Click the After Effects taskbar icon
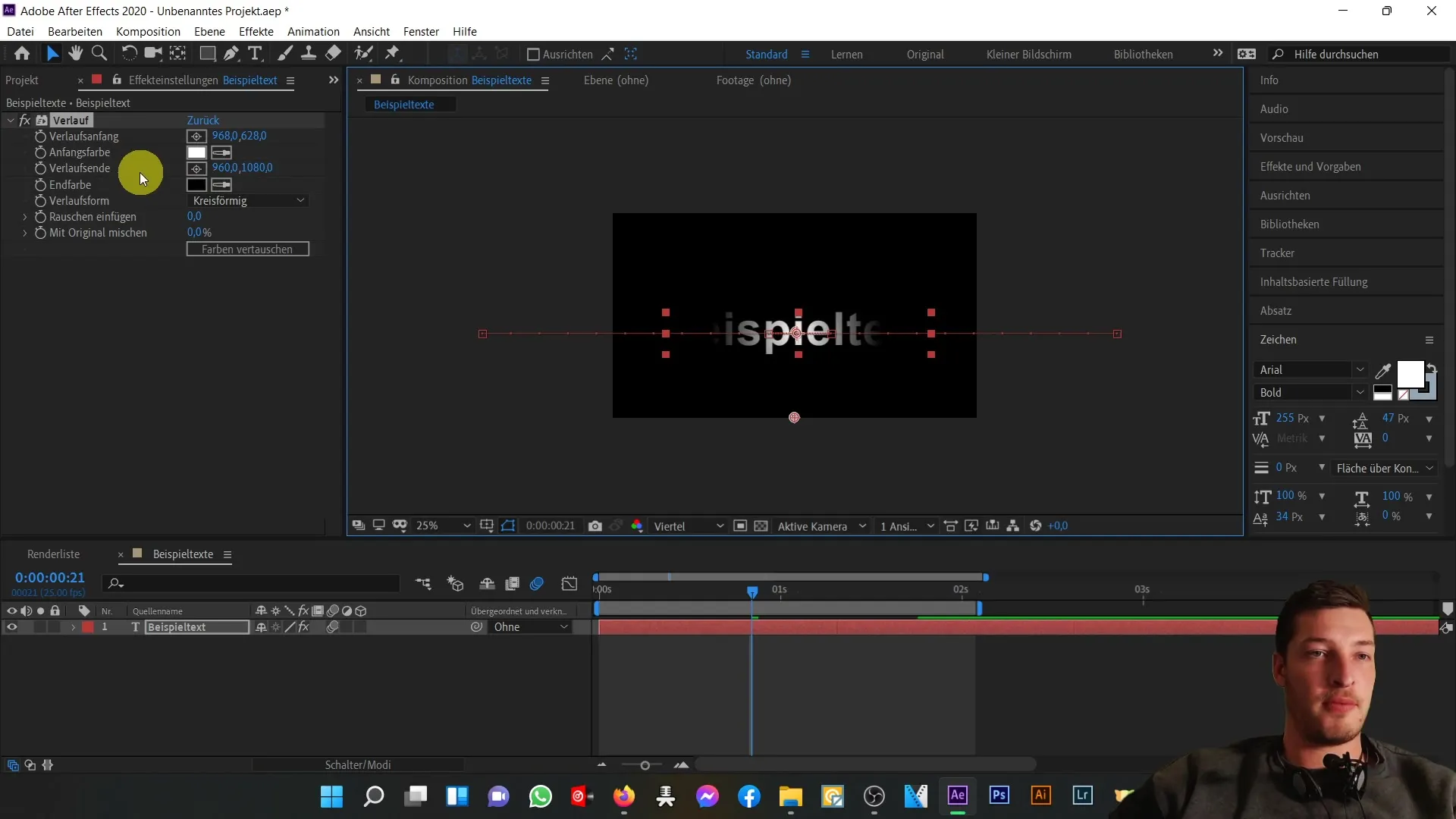Viewport: 1456px width, 819px height. pos(957,796)
